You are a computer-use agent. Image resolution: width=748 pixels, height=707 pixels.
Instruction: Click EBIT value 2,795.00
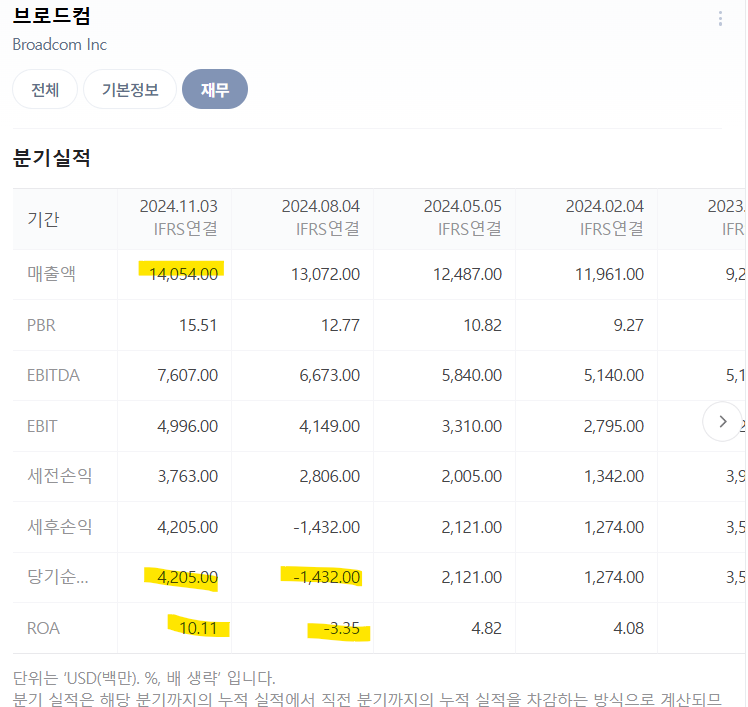(x=614, y=426)
